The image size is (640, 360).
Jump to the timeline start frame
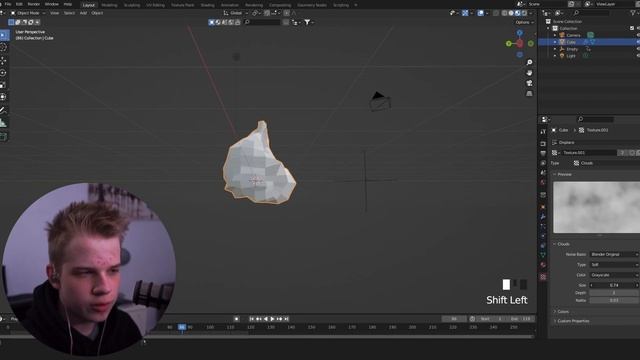pyautogui.click(x=252, y=319)
